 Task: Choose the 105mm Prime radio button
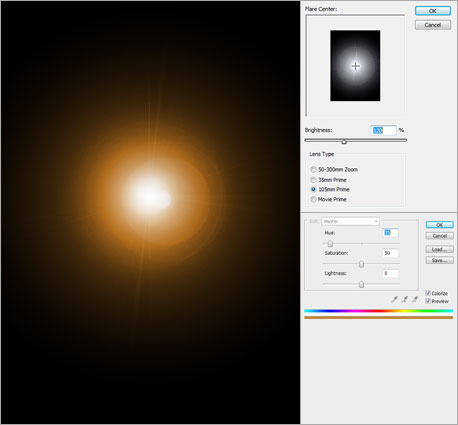coord(313,189)
